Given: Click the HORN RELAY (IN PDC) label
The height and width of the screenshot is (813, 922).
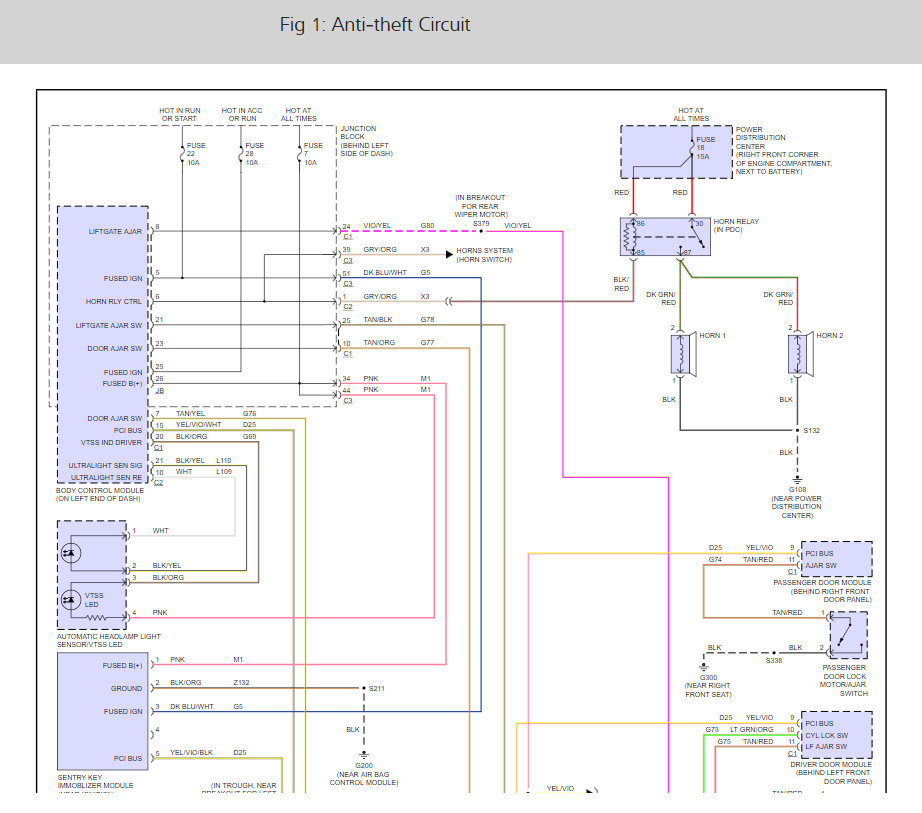Looking at the screenshot, I should click(736, 226).
